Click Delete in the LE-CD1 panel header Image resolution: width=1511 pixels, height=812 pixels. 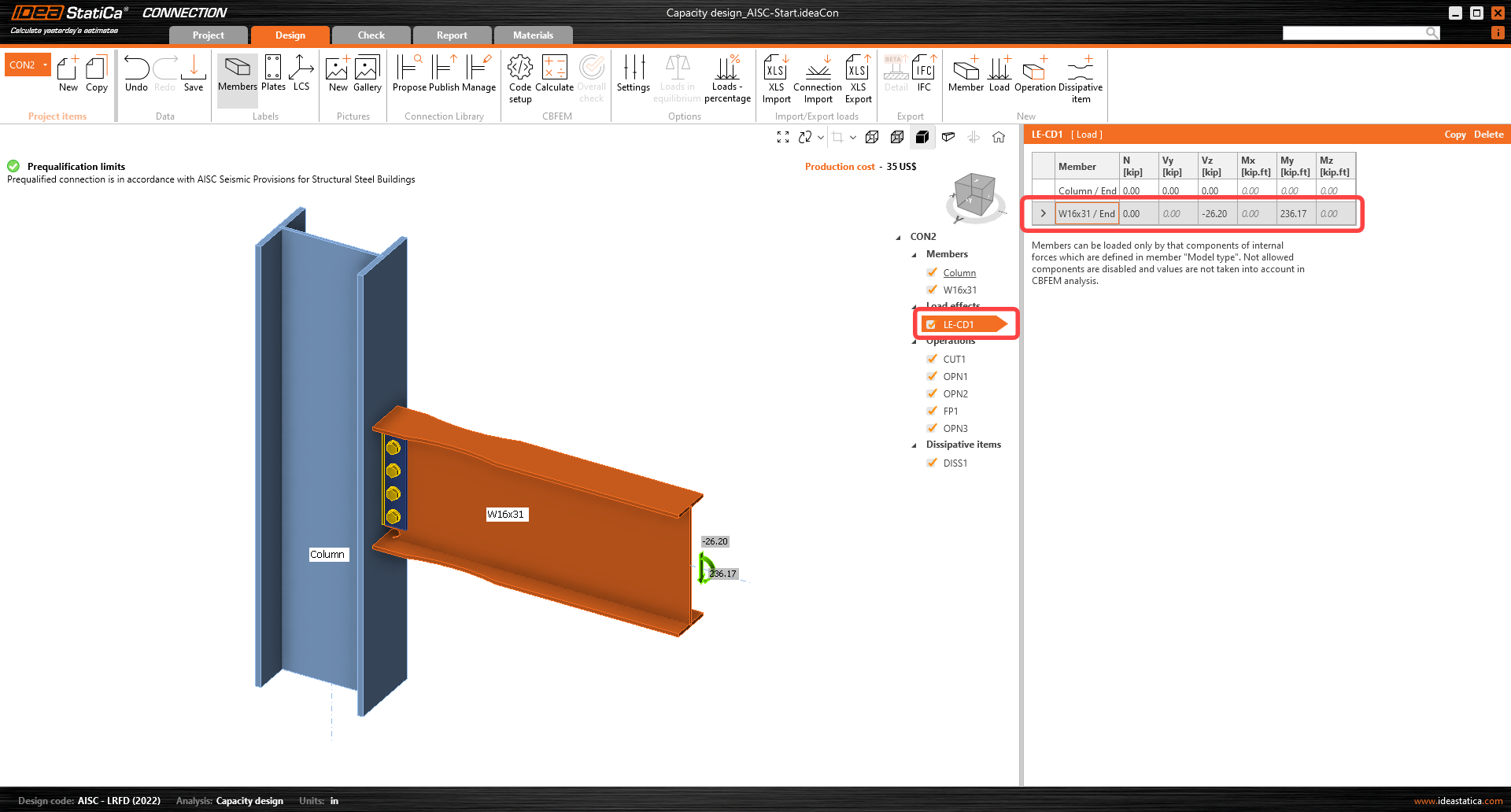1488,135
